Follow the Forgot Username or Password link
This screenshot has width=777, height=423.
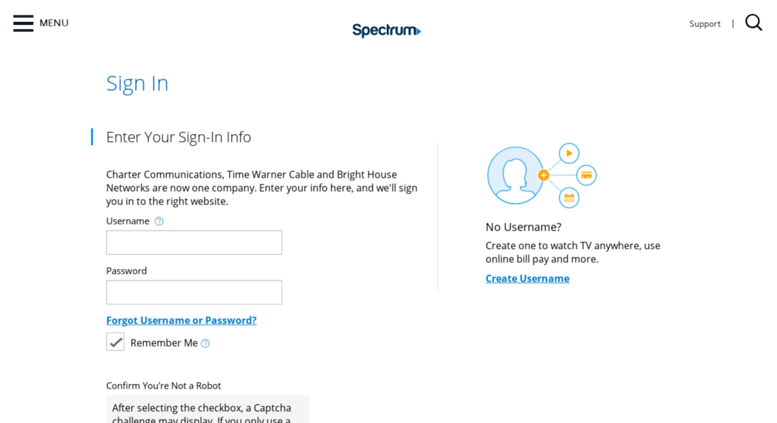point(181,320)
